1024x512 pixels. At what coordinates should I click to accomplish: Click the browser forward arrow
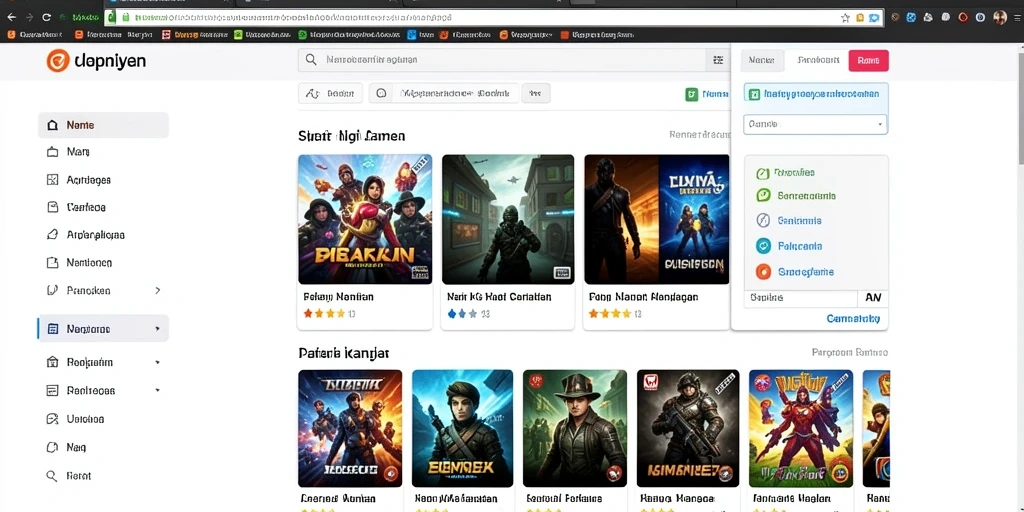point(29,18)
